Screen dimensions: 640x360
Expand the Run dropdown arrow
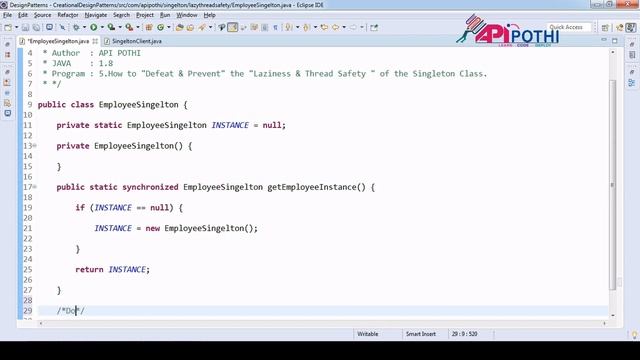pos(102,27)
